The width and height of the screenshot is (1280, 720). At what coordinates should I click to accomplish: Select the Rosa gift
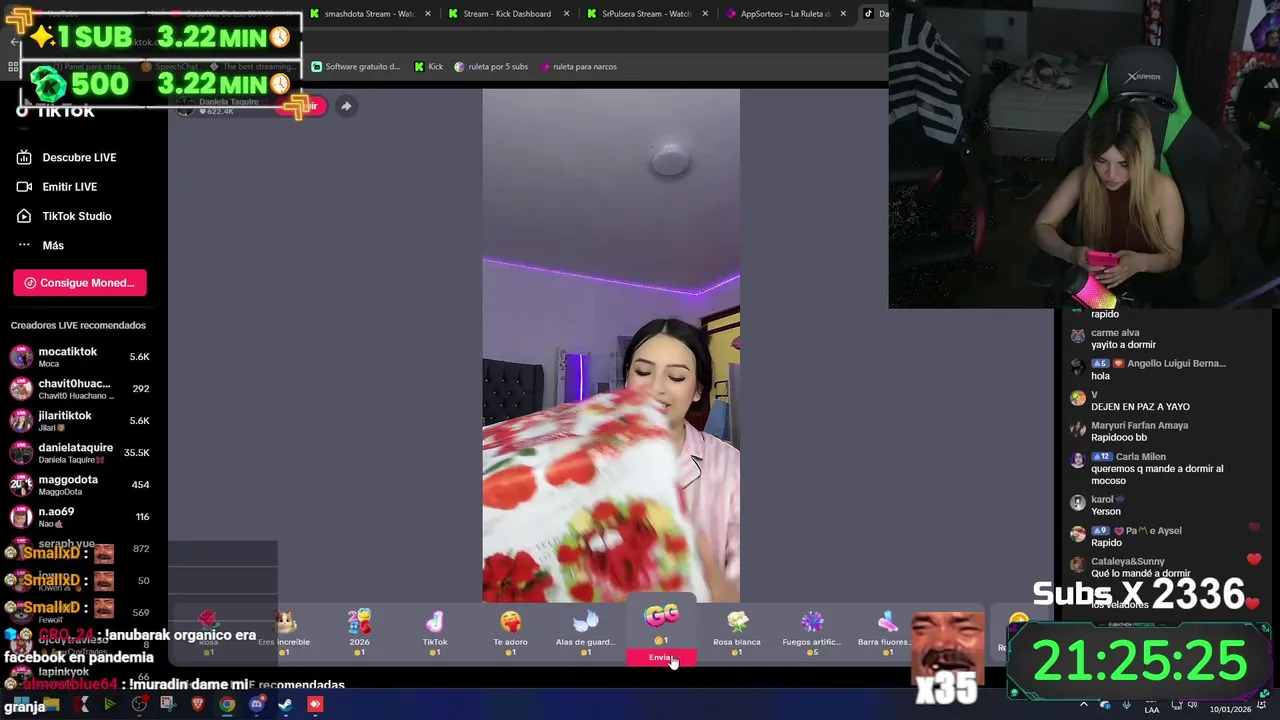(208, 632)
